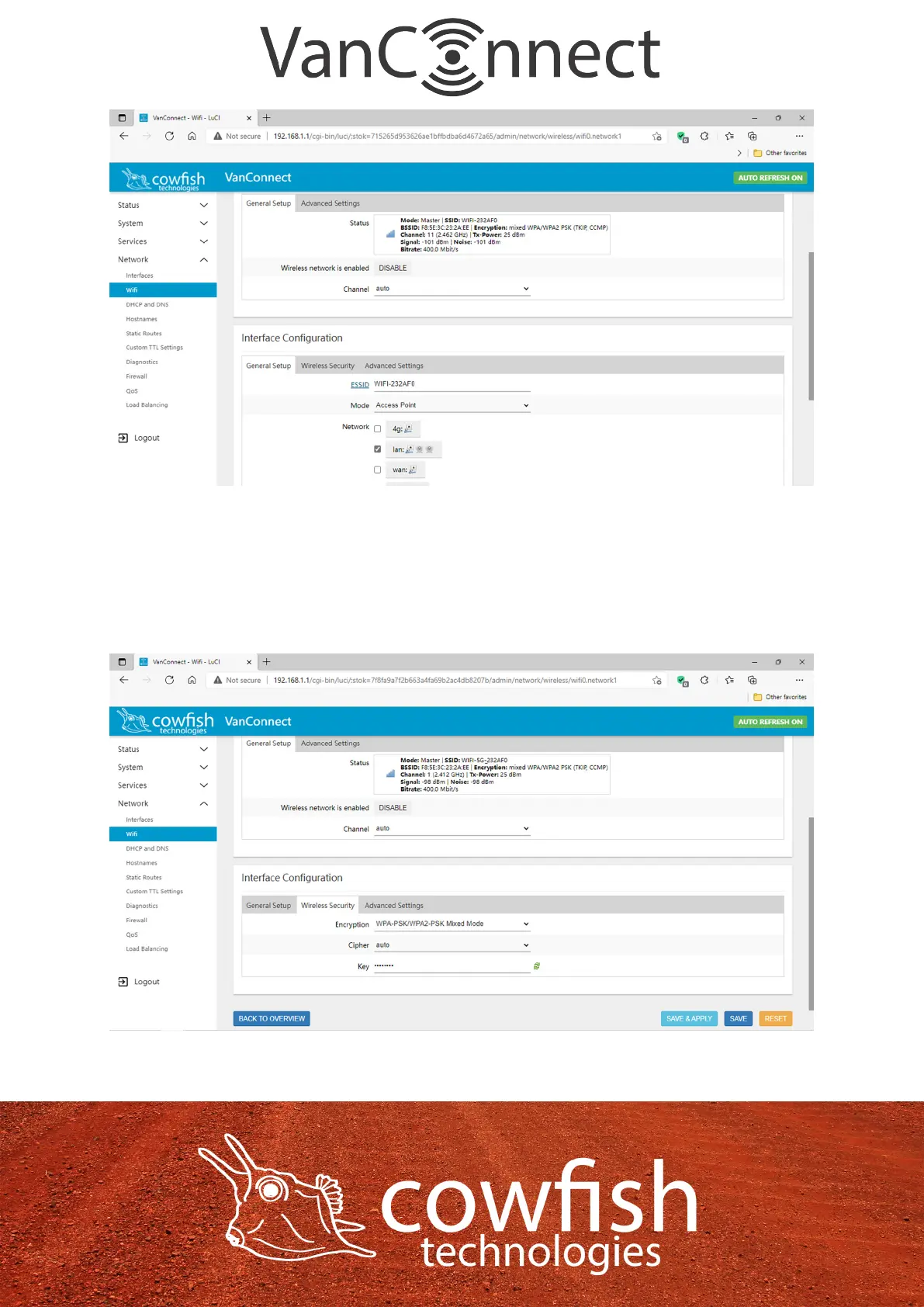
Task: Open the favorites list icon in upper browser
Action: [729, 136]
